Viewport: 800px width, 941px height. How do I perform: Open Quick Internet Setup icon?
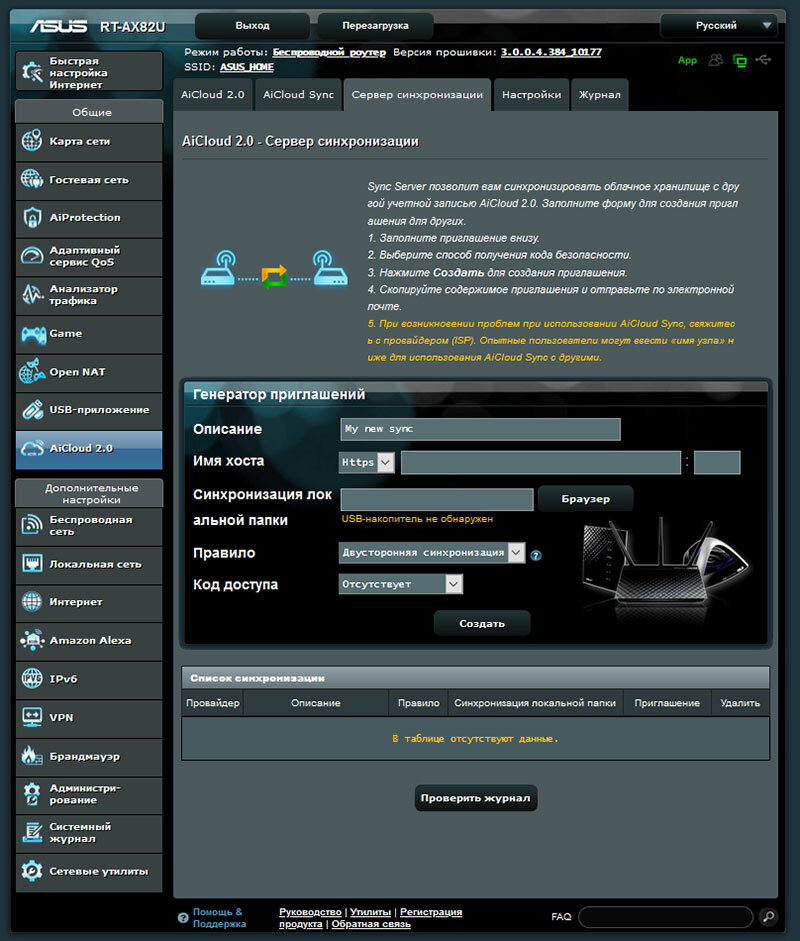(x=32, y=72)
